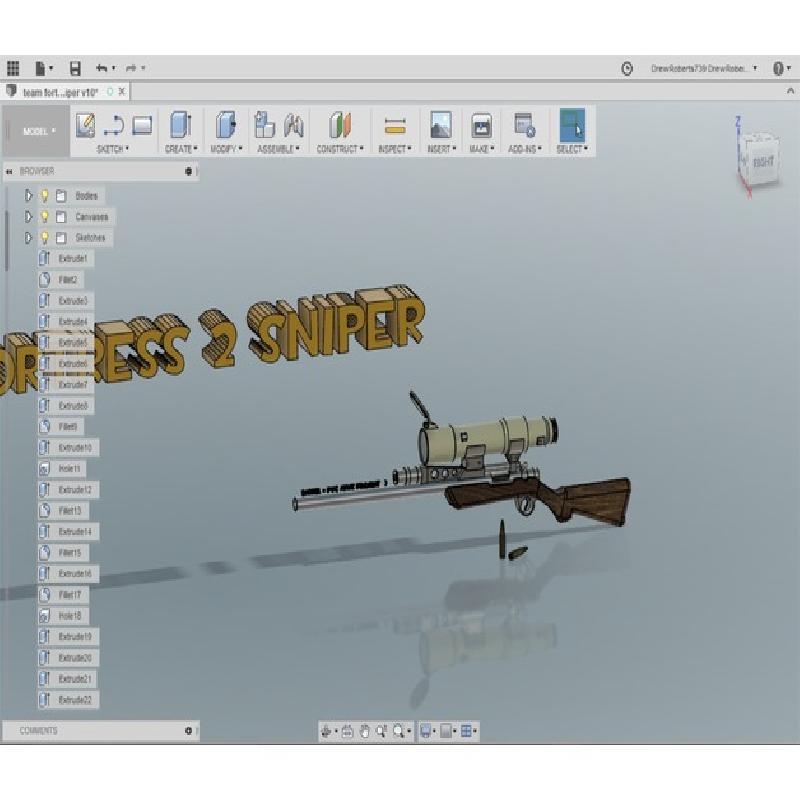
Task: Click the Zoom Window fit icon
Action: (x=398, y=732)
